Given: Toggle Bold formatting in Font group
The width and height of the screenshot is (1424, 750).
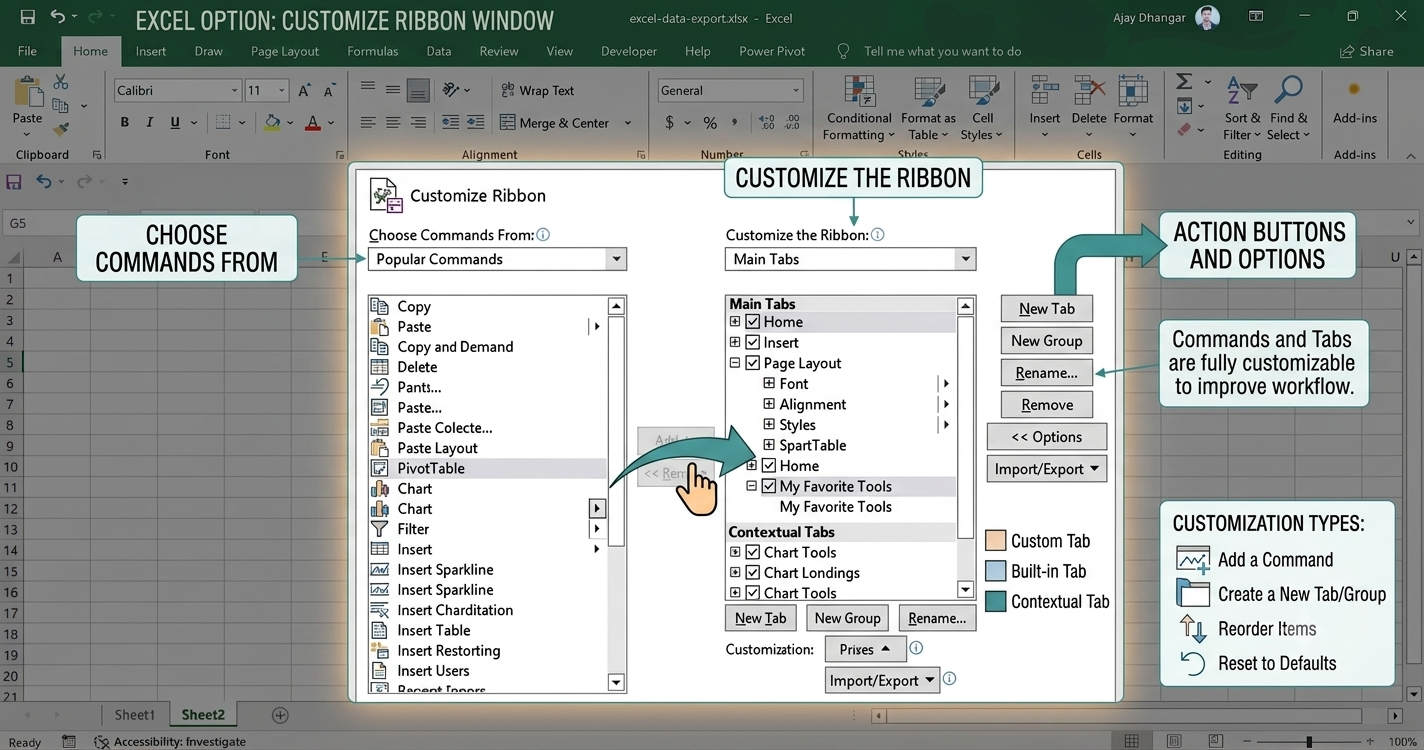Looking at the screenshot, I should (x=125, y=122).
